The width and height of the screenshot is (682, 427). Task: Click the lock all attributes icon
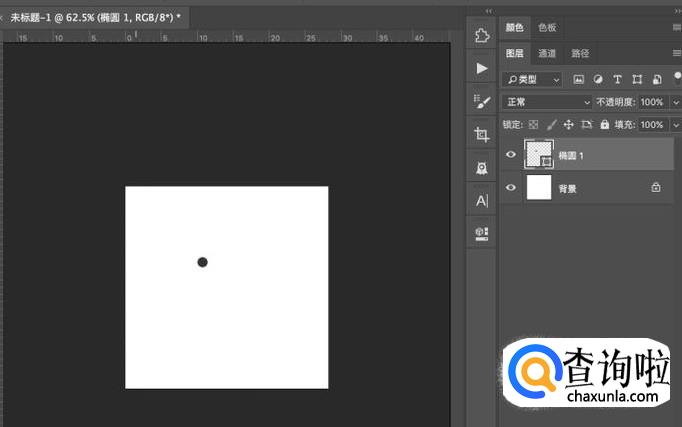click(604, 125)
